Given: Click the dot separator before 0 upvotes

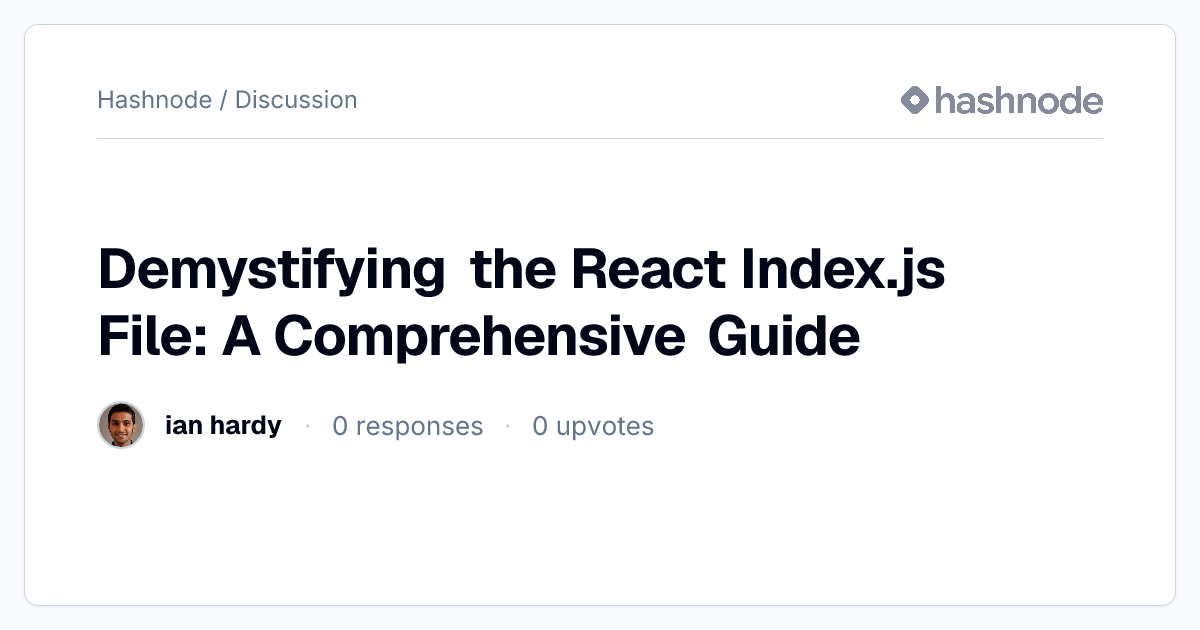Looking at the screenshot, I should coord(508,426).
